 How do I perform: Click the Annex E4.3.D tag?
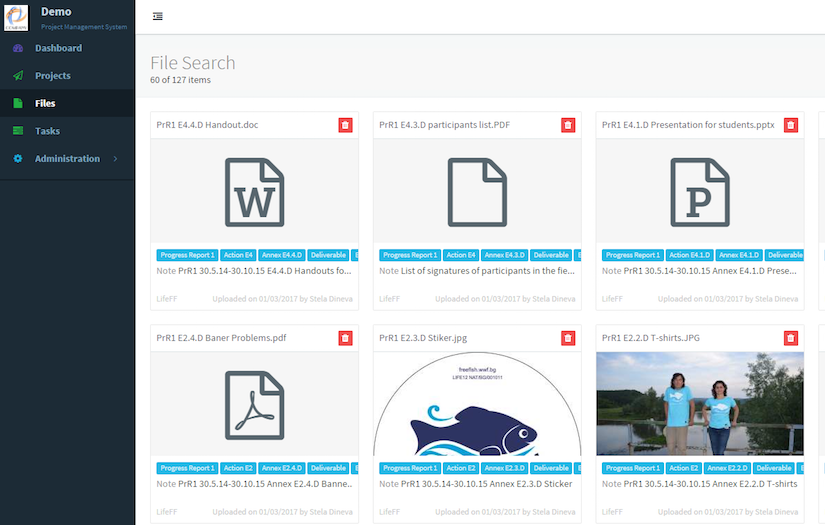click(x=505, y=255)
